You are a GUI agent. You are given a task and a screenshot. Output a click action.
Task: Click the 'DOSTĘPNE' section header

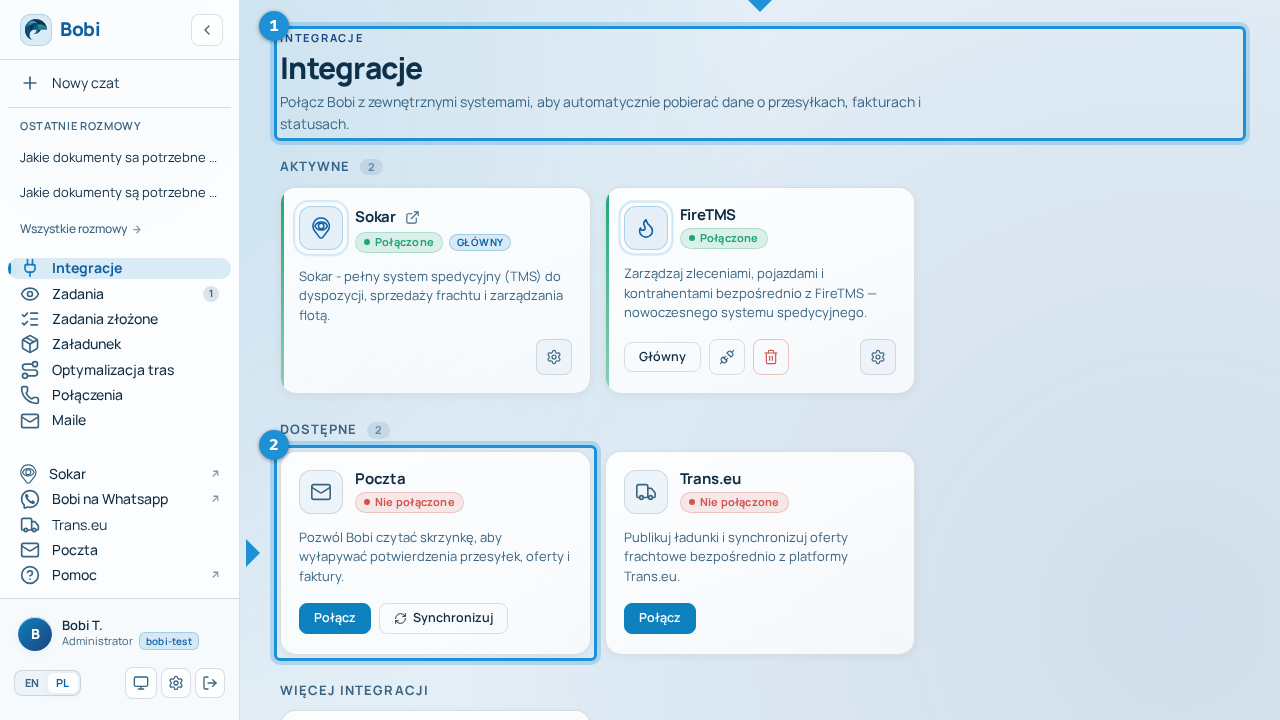[318, 430]
